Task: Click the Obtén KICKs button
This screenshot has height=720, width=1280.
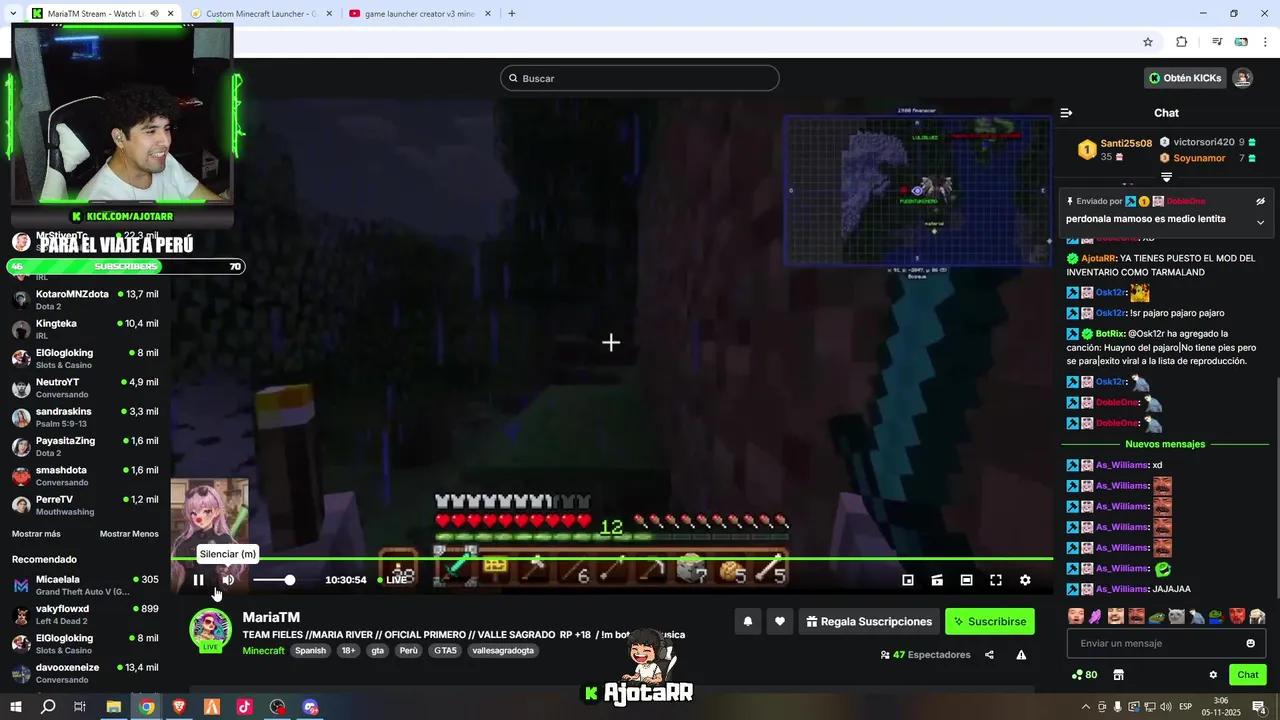Action: (x=1185, y=78)
